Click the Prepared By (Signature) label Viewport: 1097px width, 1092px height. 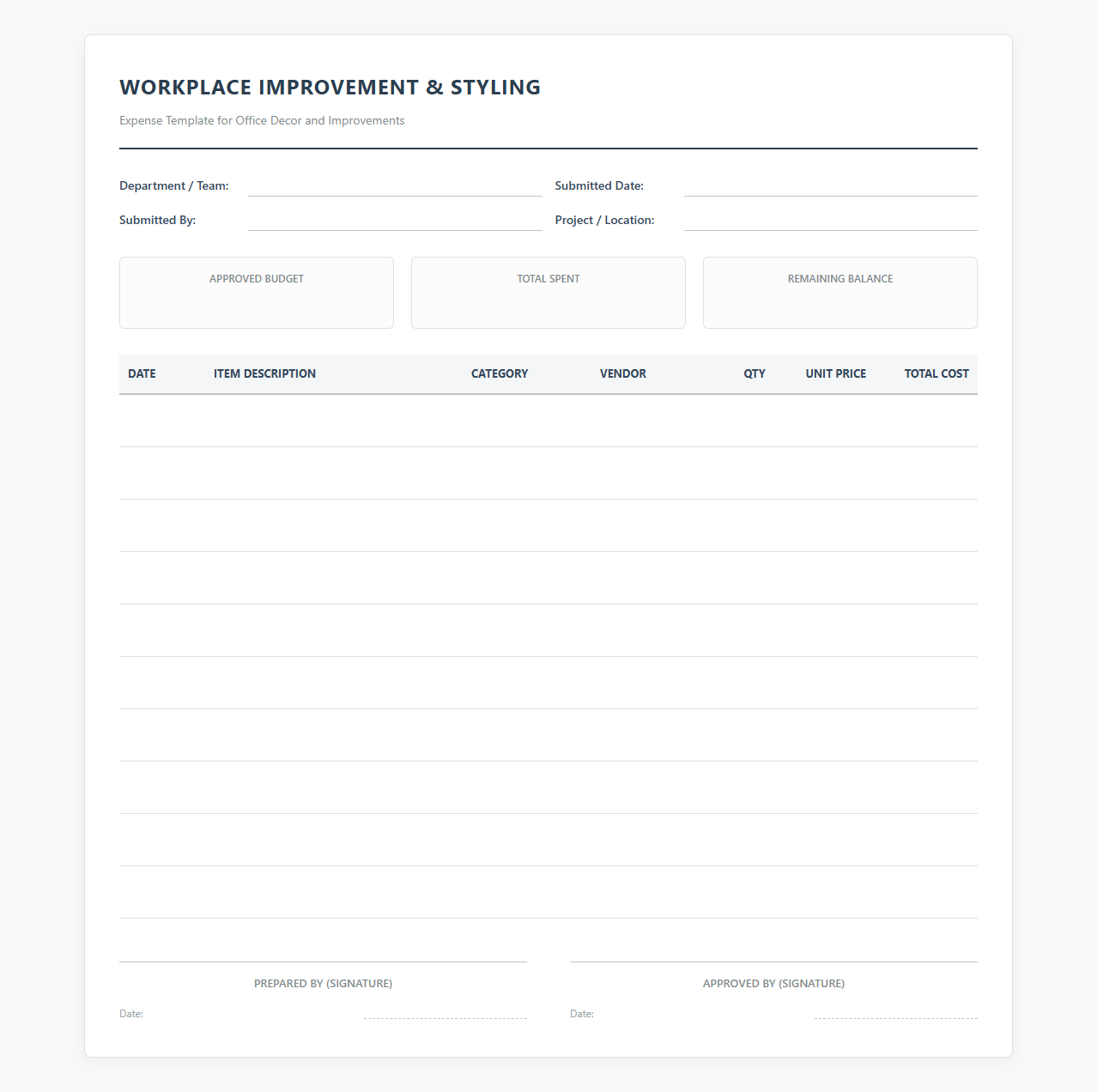point(323,984)
